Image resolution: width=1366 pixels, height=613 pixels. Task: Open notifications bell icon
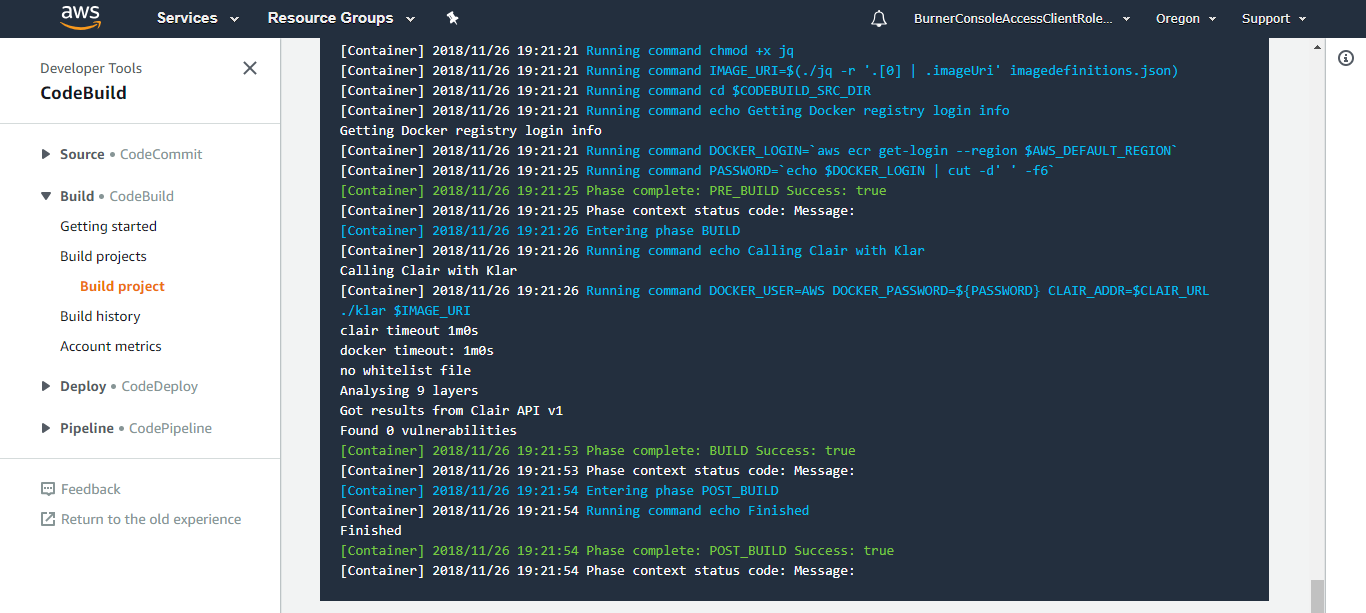[x=879, y=18]
